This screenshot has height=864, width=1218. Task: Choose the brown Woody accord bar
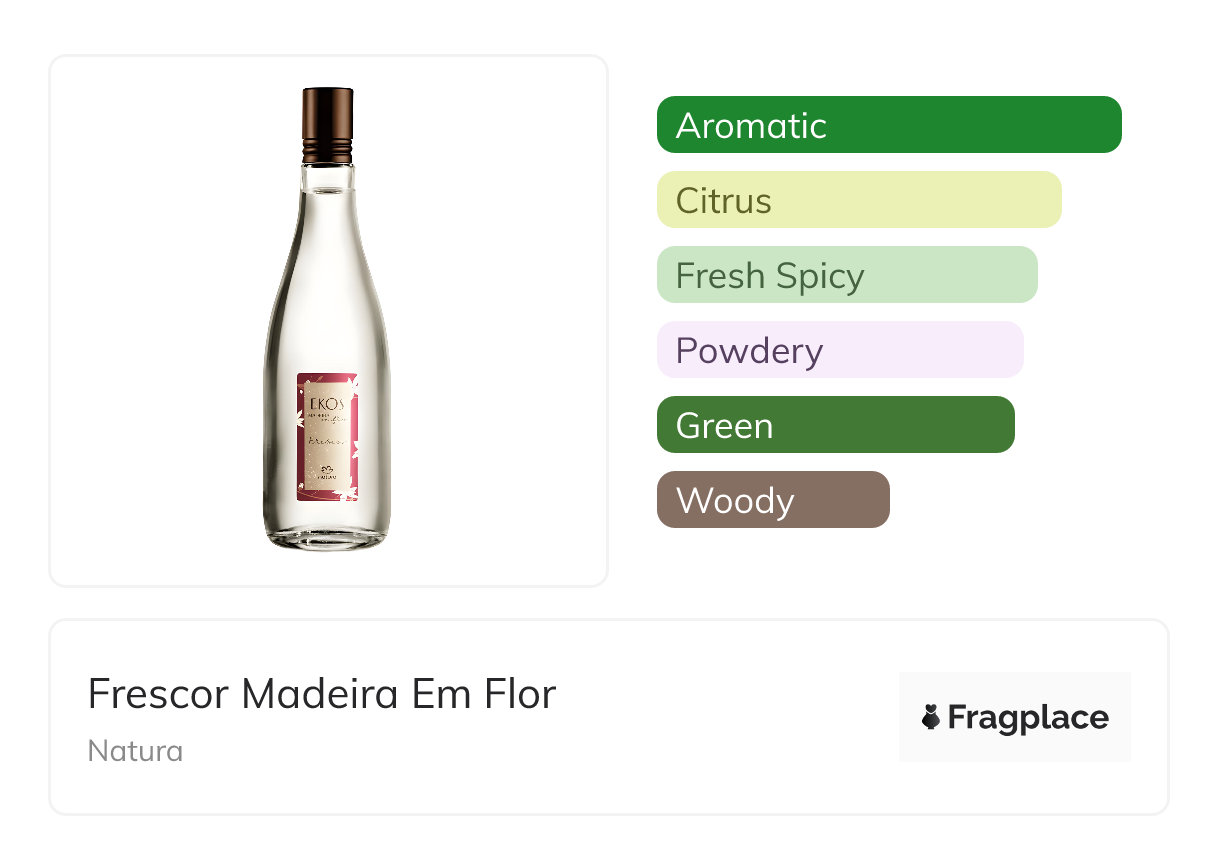point(772,500)
